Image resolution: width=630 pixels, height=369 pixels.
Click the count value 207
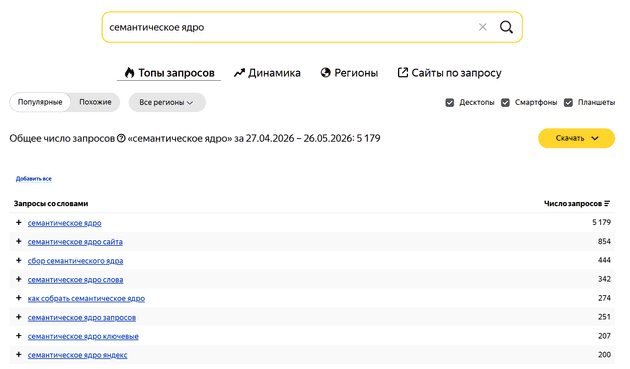click(x=604, y=336)
